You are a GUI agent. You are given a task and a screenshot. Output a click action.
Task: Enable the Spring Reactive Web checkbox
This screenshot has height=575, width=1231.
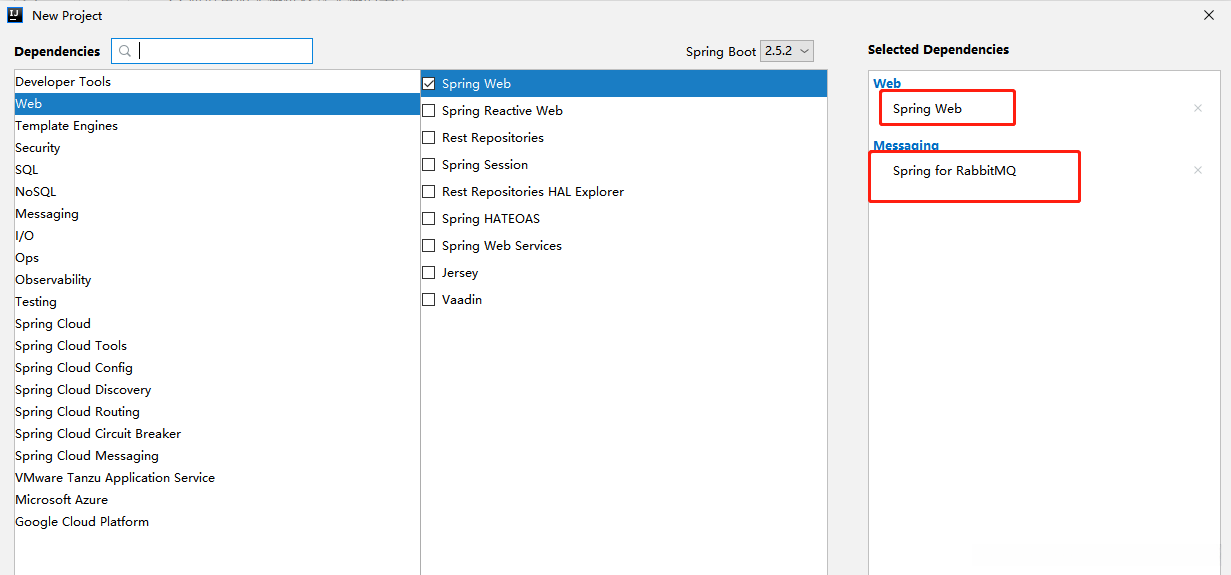429,111
